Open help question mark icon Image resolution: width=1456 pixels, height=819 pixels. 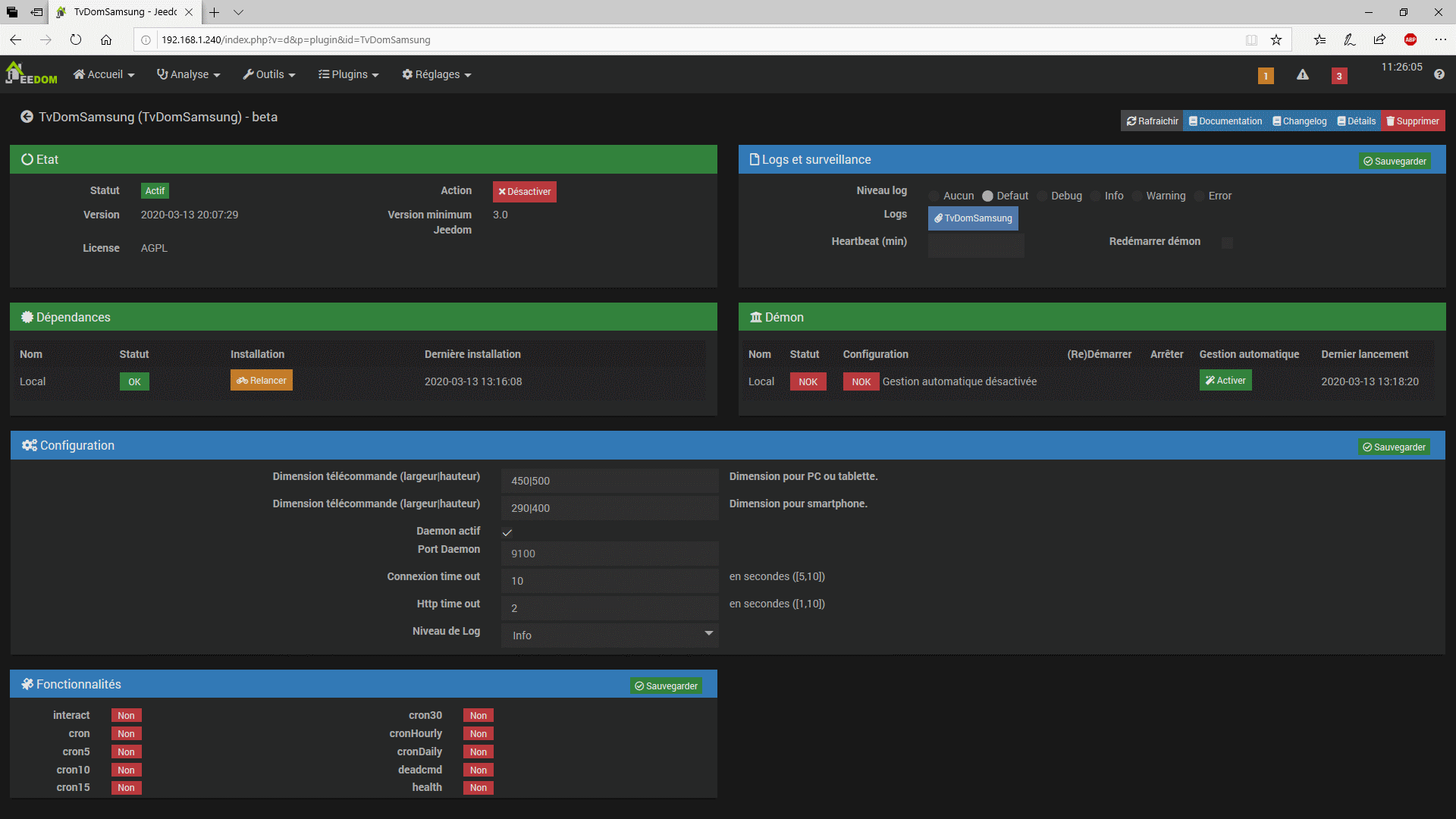1439,74
